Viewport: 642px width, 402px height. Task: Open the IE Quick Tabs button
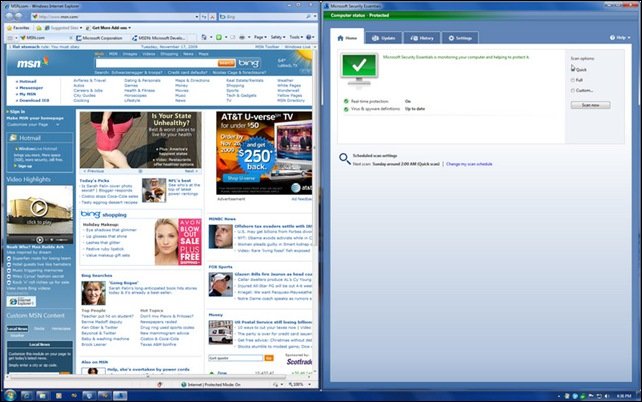pyautogui.click(x=10, y=38)
